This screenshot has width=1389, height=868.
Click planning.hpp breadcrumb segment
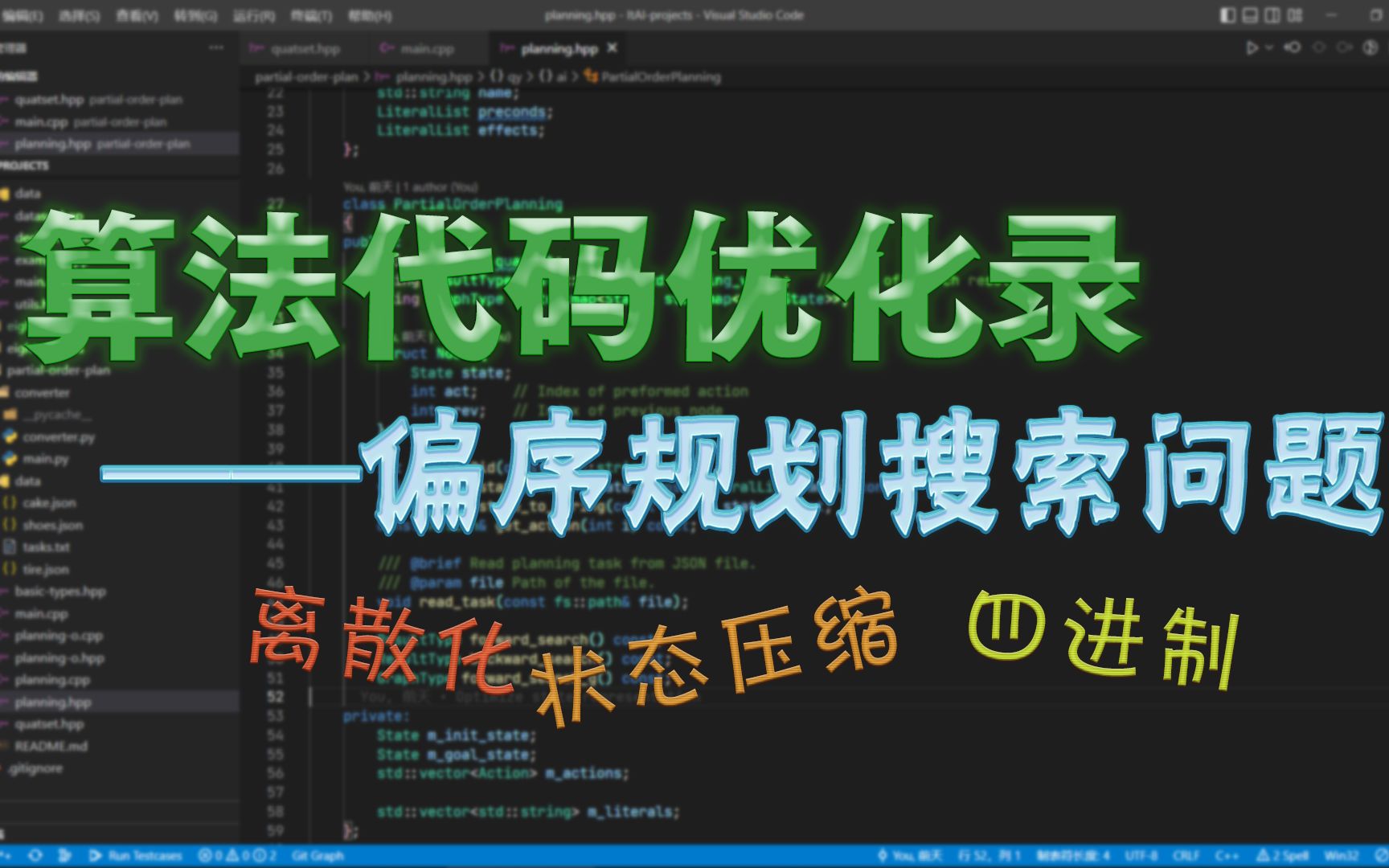[x=433, y=77]
